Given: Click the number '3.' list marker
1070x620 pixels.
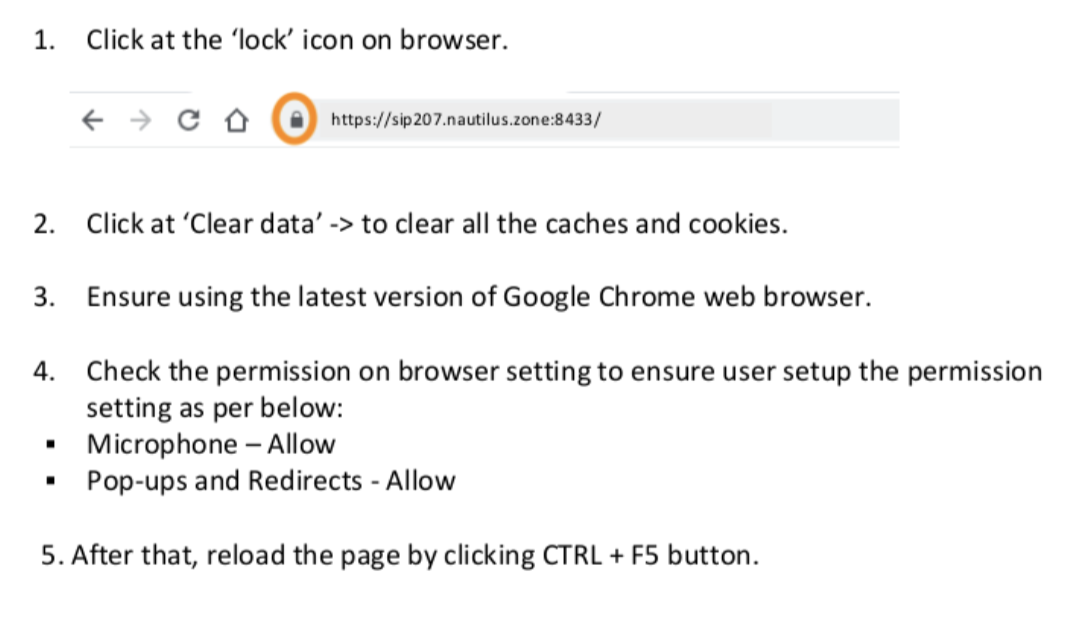Looking at the screenshot, I should pyautogui.click(x=44, y=297).
